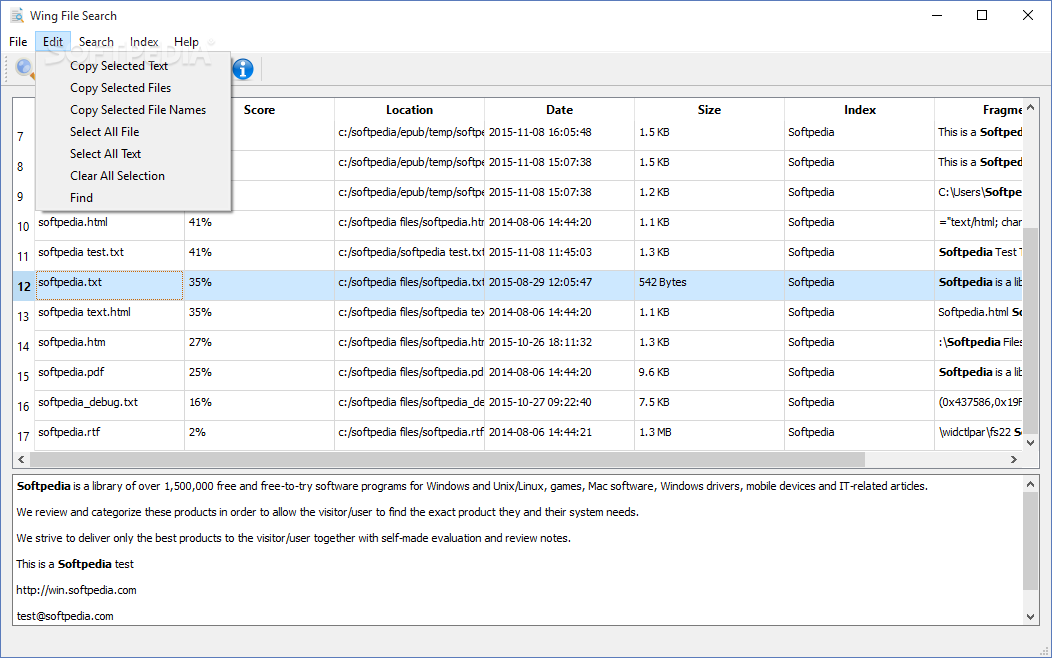1052x658 pixels.
Task: Open the Help menu
Action: click(186, 42)
